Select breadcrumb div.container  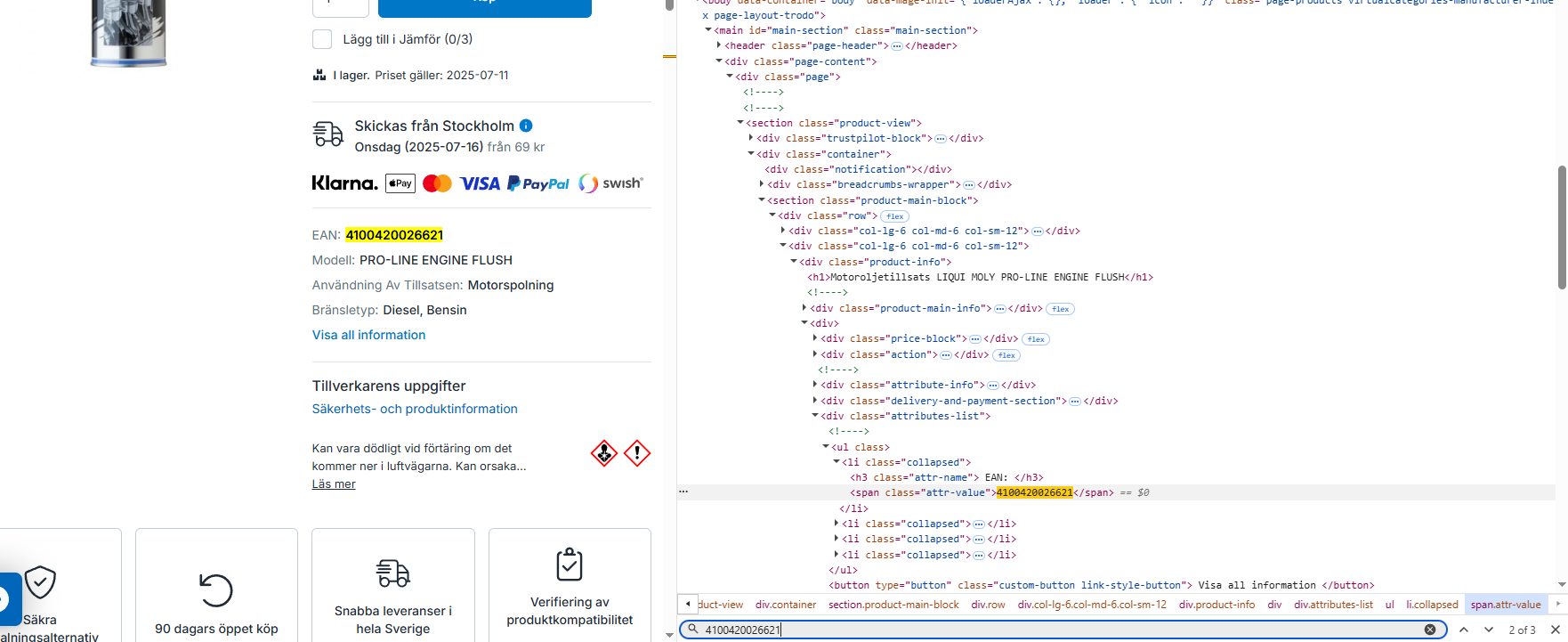coord(786,605)
